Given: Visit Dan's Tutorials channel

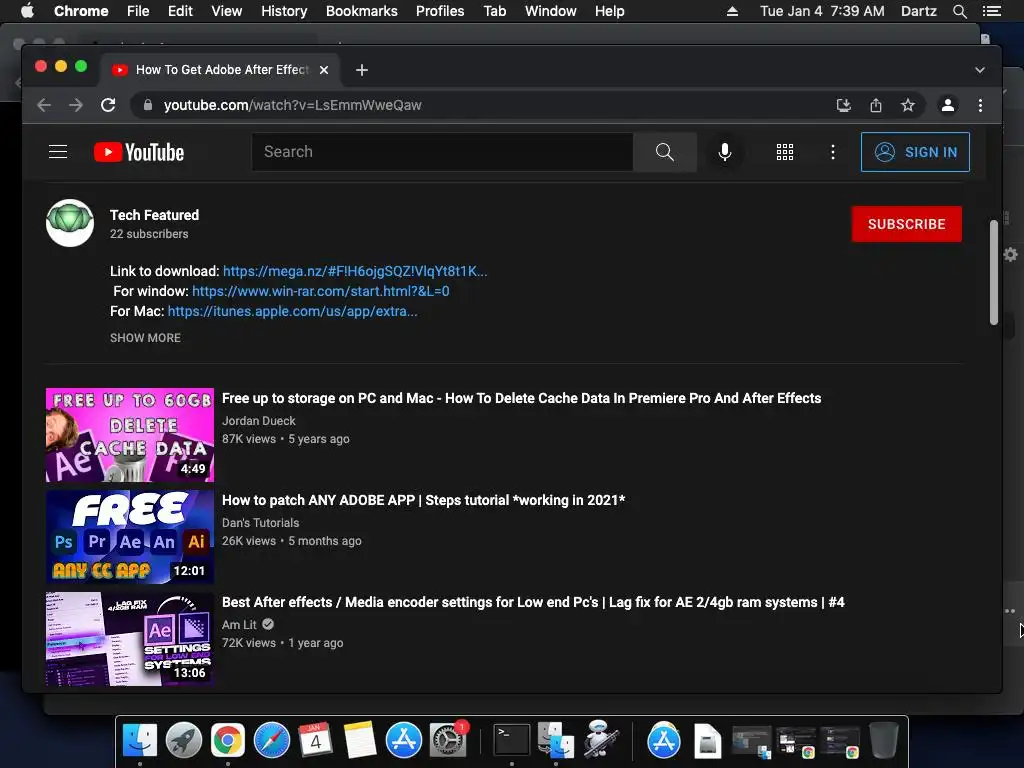Looking at the screenshot, I should (261, 522).
